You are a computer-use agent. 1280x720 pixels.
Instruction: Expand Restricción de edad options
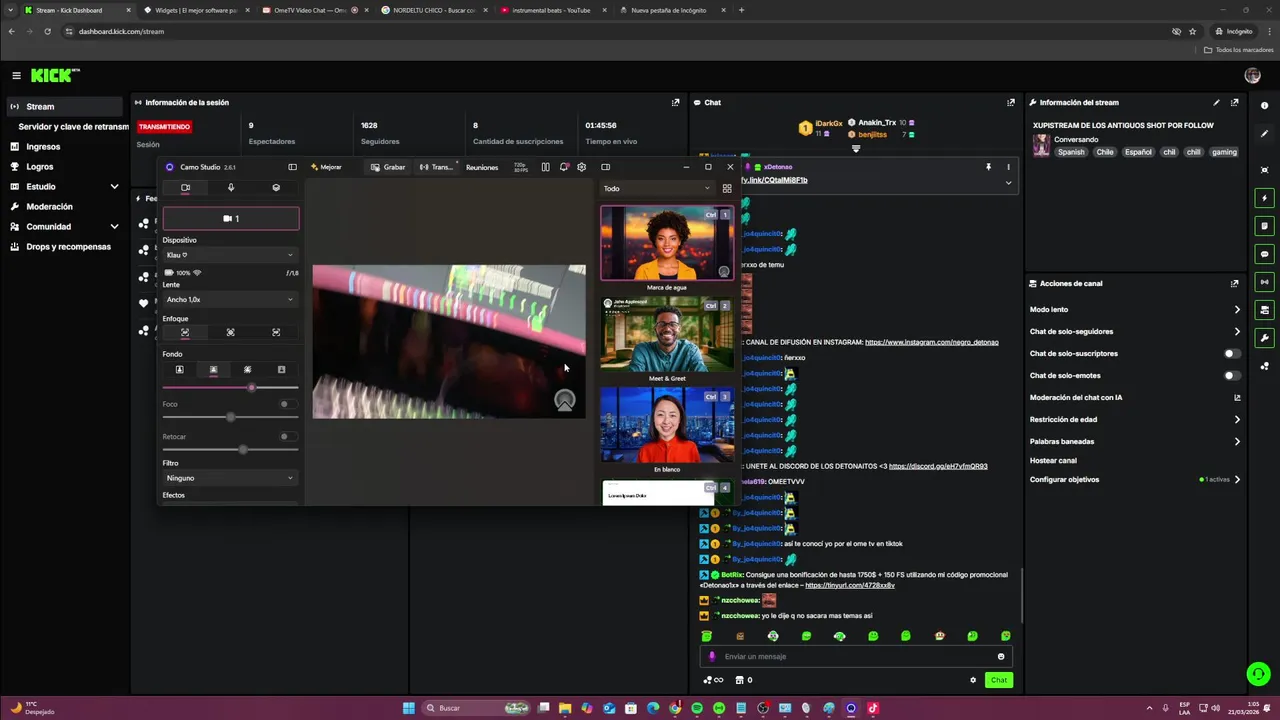click(x=1237, y=420)
